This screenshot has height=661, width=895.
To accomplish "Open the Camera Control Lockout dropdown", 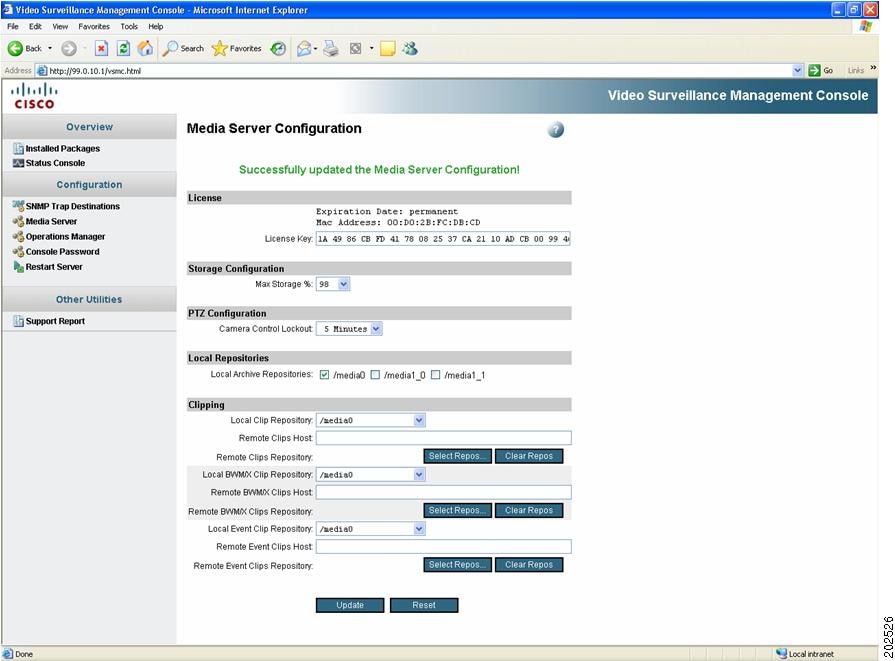I will 349,329.
